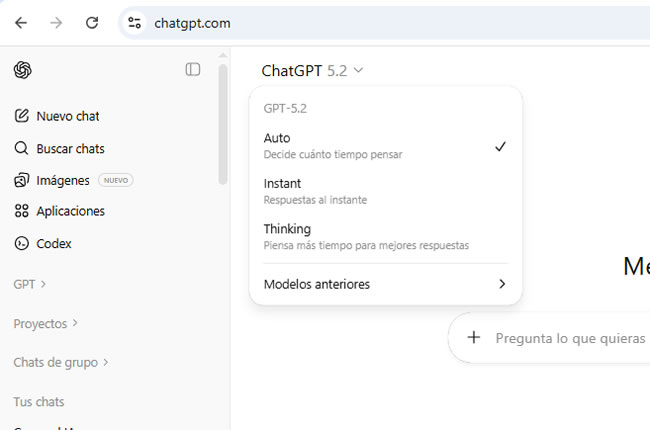Expand the Chats de grupo section

(61, 362)
